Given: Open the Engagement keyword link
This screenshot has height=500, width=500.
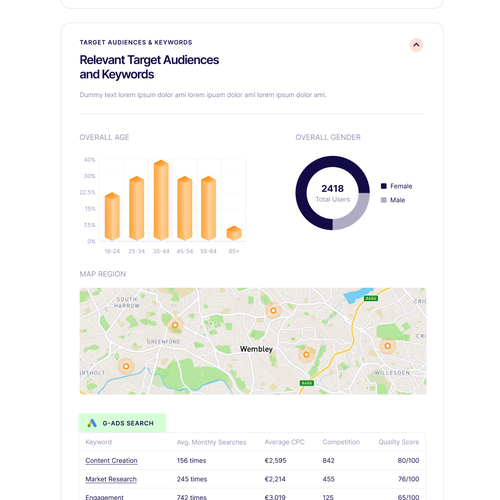Looking at the screenshot, I should tap(104, 497).
